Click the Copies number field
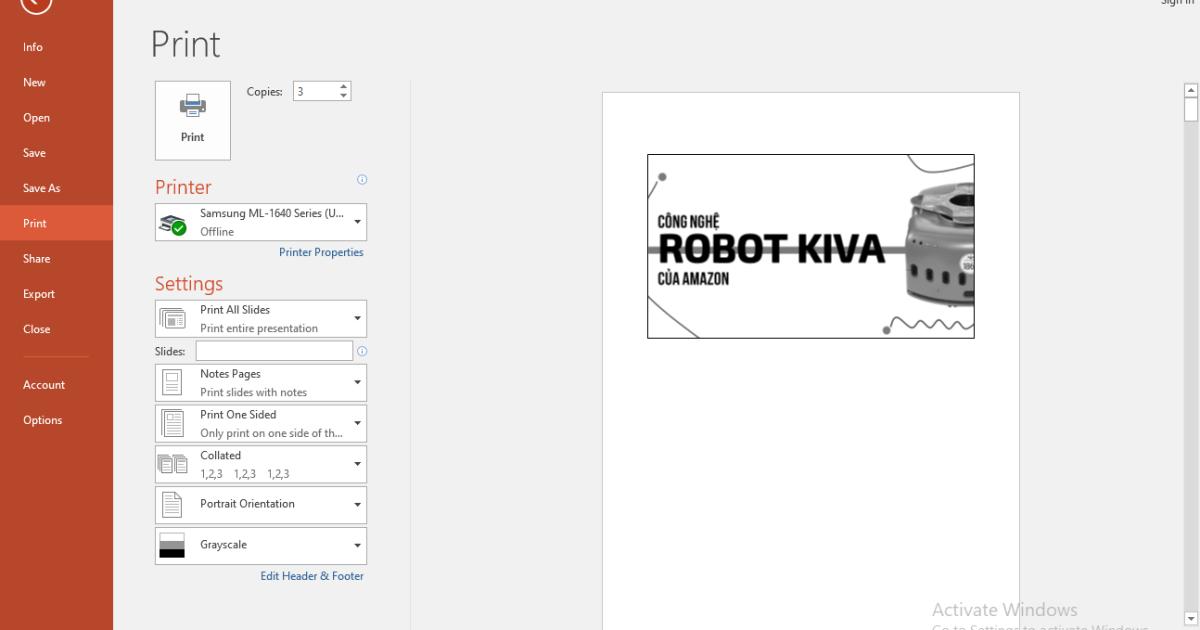Viewport: 1200px width, 630px height. click(x=315, y=91)
